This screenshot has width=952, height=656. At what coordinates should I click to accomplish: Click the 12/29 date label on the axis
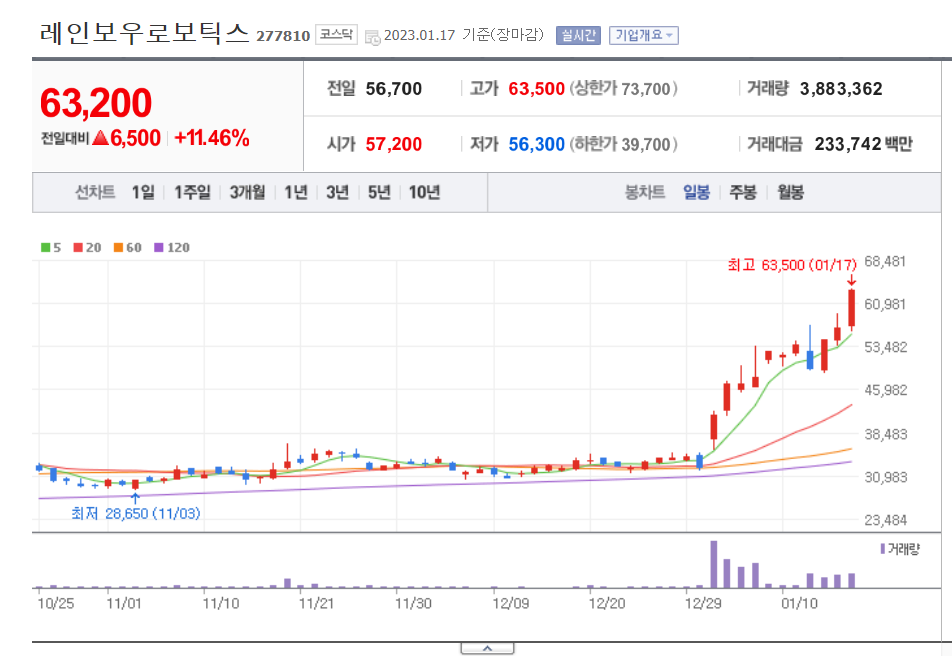(x=703, y=604)
